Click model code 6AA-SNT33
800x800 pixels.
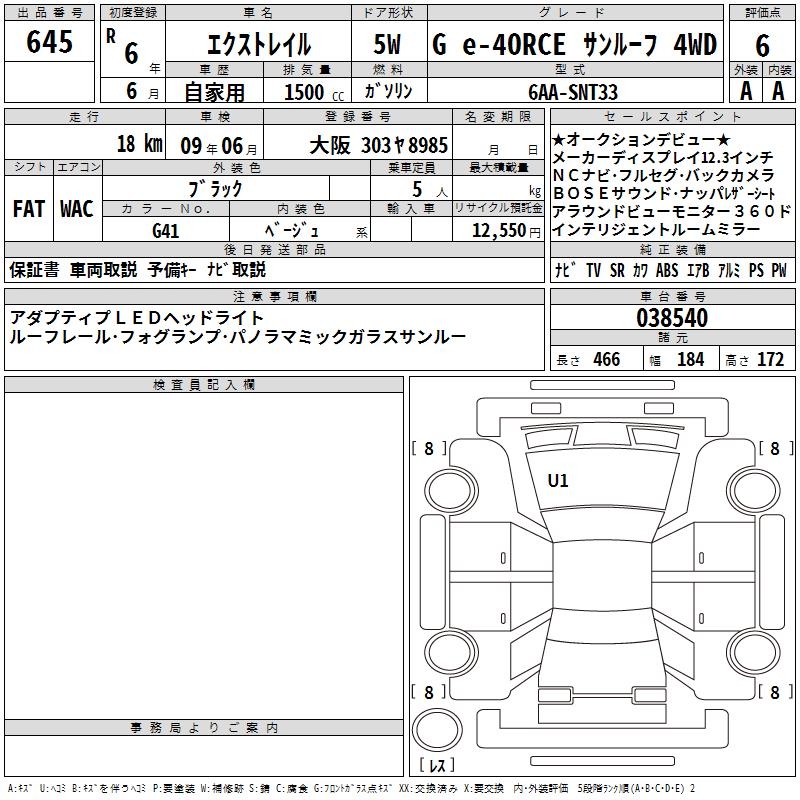pyautogui.click(x=573, y=92)
